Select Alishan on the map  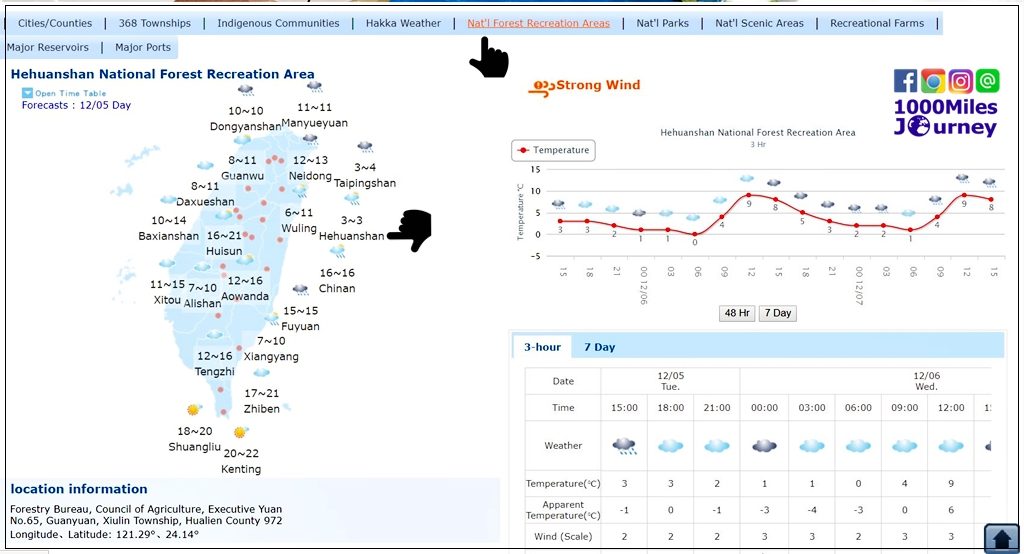(202, 303)
